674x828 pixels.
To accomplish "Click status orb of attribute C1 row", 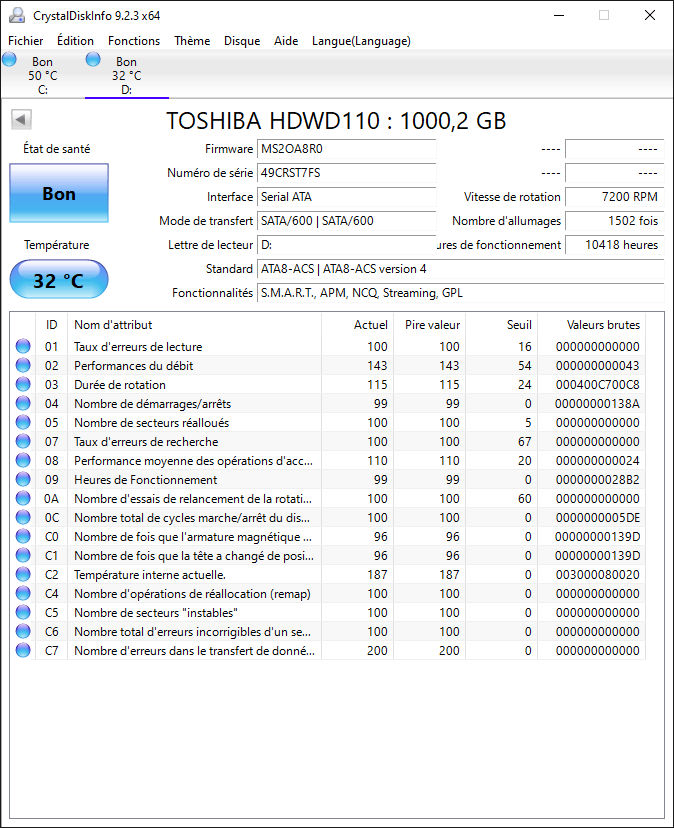I will point(23,556).
